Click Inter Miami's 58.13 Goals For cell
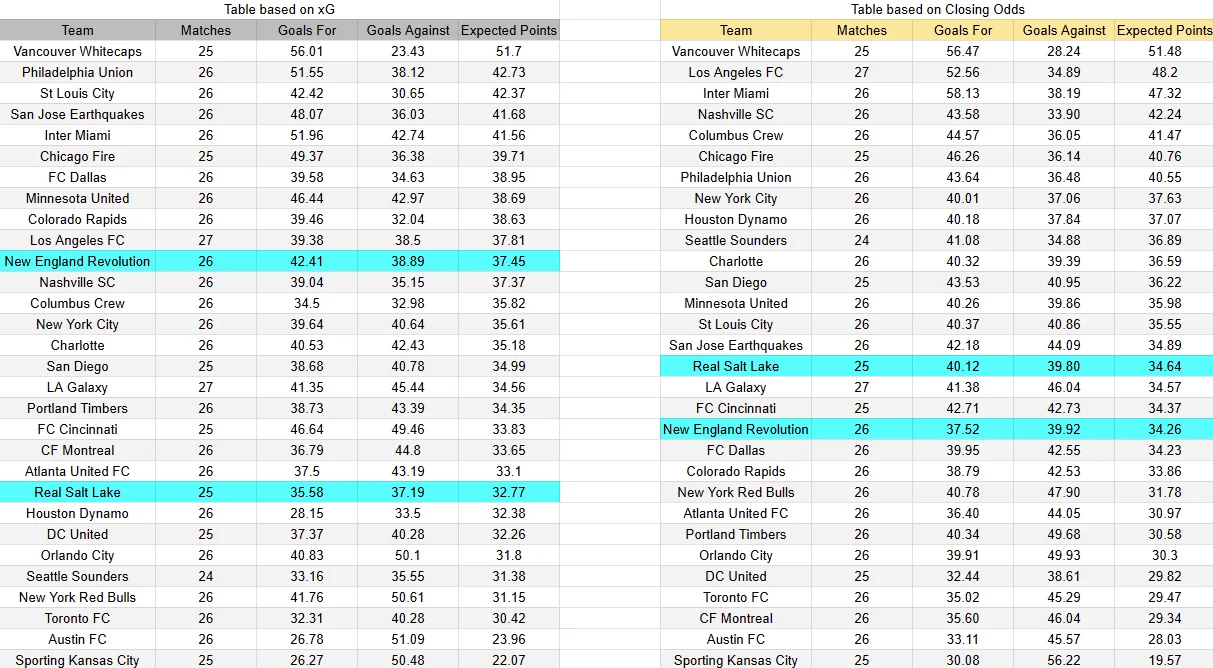 tap(964, 93)
